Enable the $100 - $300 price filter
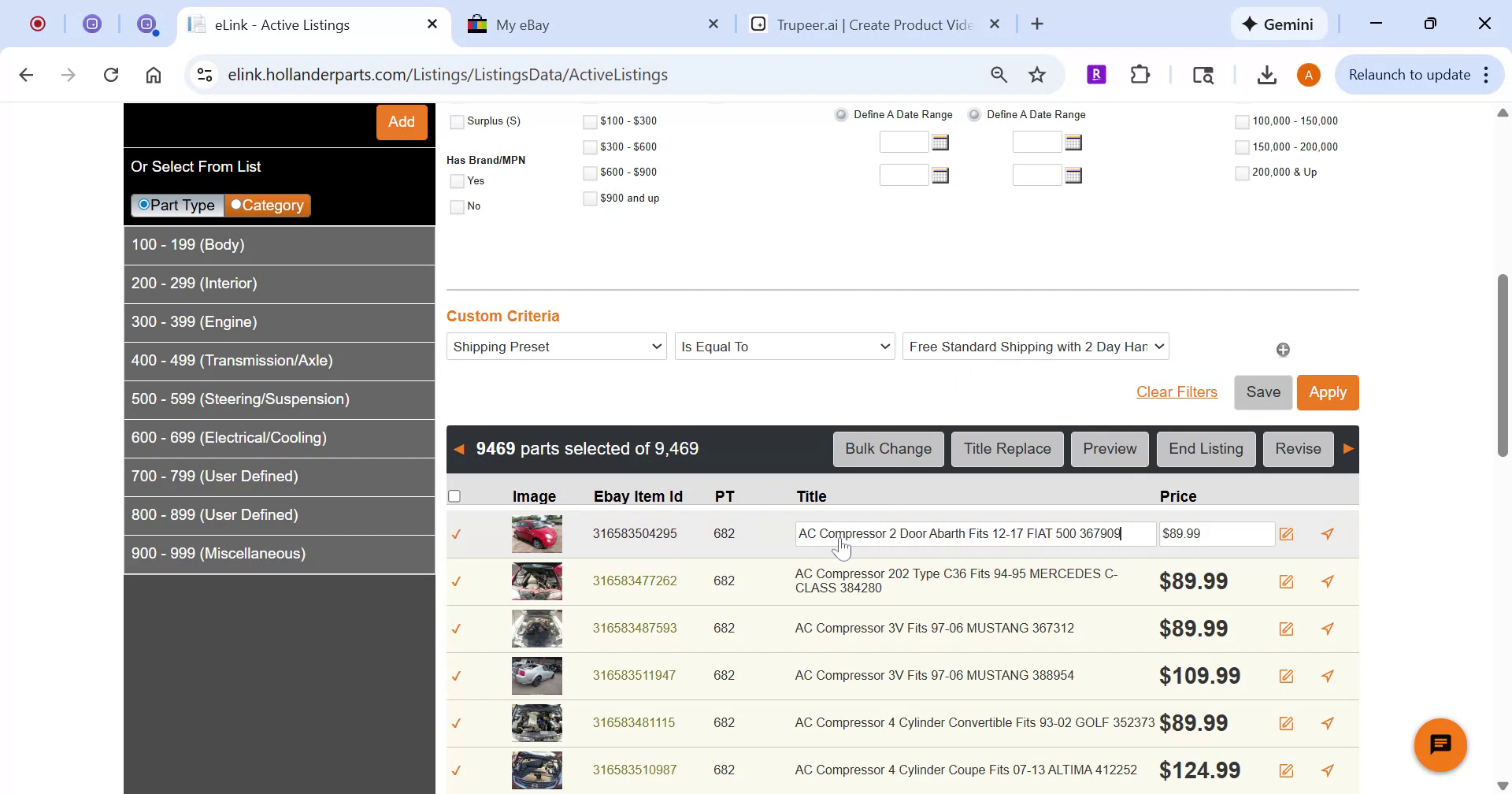This screenshot has width=1512, height=794. 590,121
